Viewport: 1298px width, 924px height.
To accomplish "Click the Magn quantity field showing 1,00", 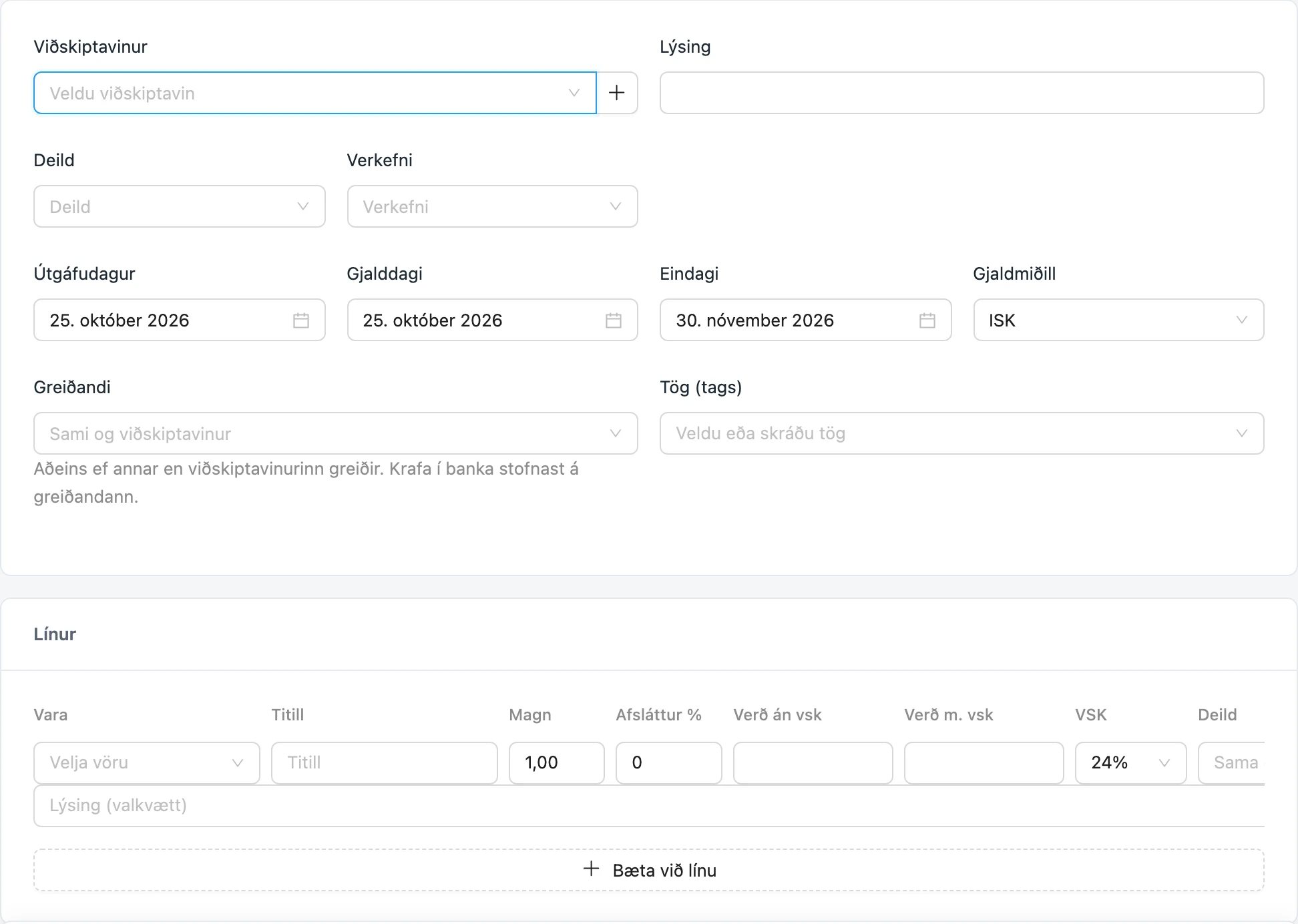I will click(x=557, y=762).
